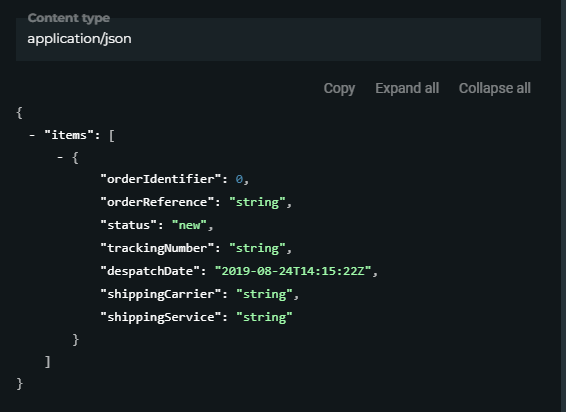Collapse the first item object toggle
This screenshot has width=566, height=412.
point(60,157)
